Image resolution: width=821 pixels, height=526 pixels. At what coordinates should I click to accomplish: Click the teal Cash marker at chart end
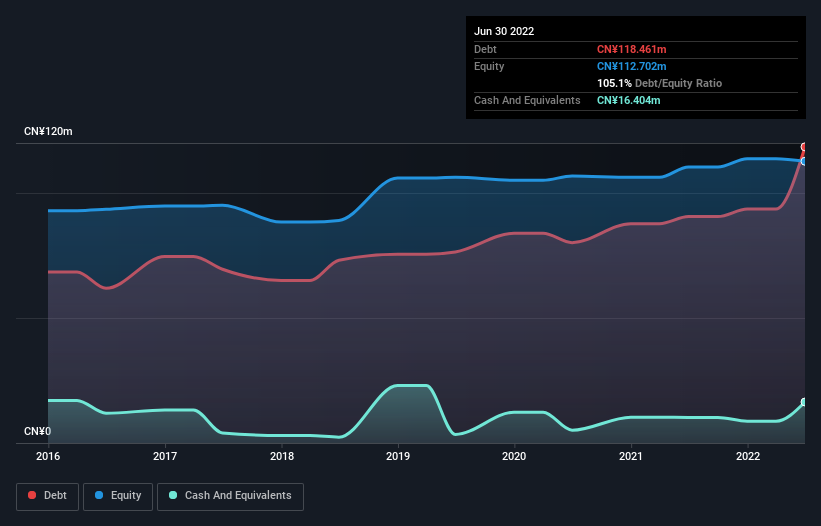[804, 402]
